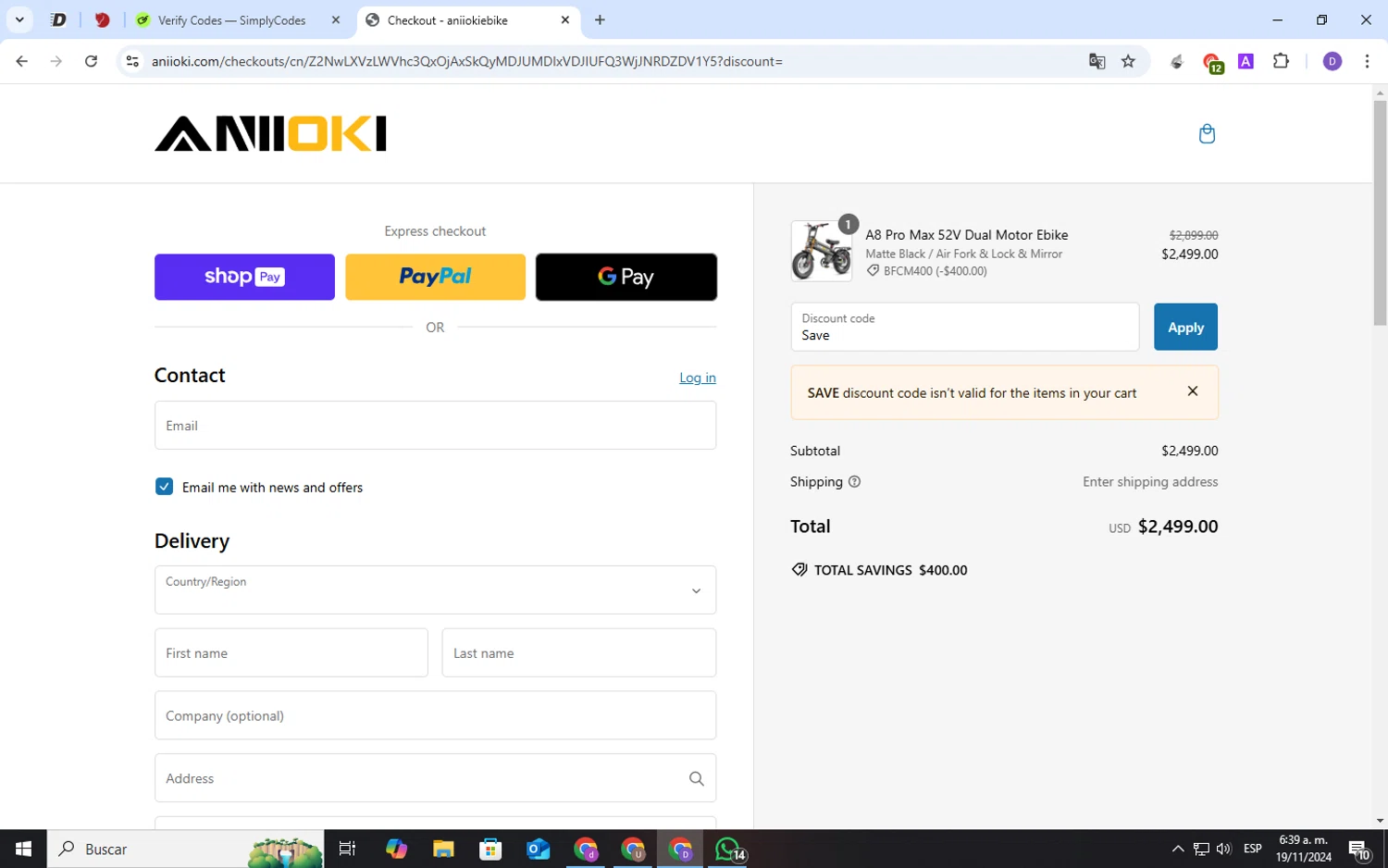Click the gray extension icon beside bookmark star

coord(1177,62)
